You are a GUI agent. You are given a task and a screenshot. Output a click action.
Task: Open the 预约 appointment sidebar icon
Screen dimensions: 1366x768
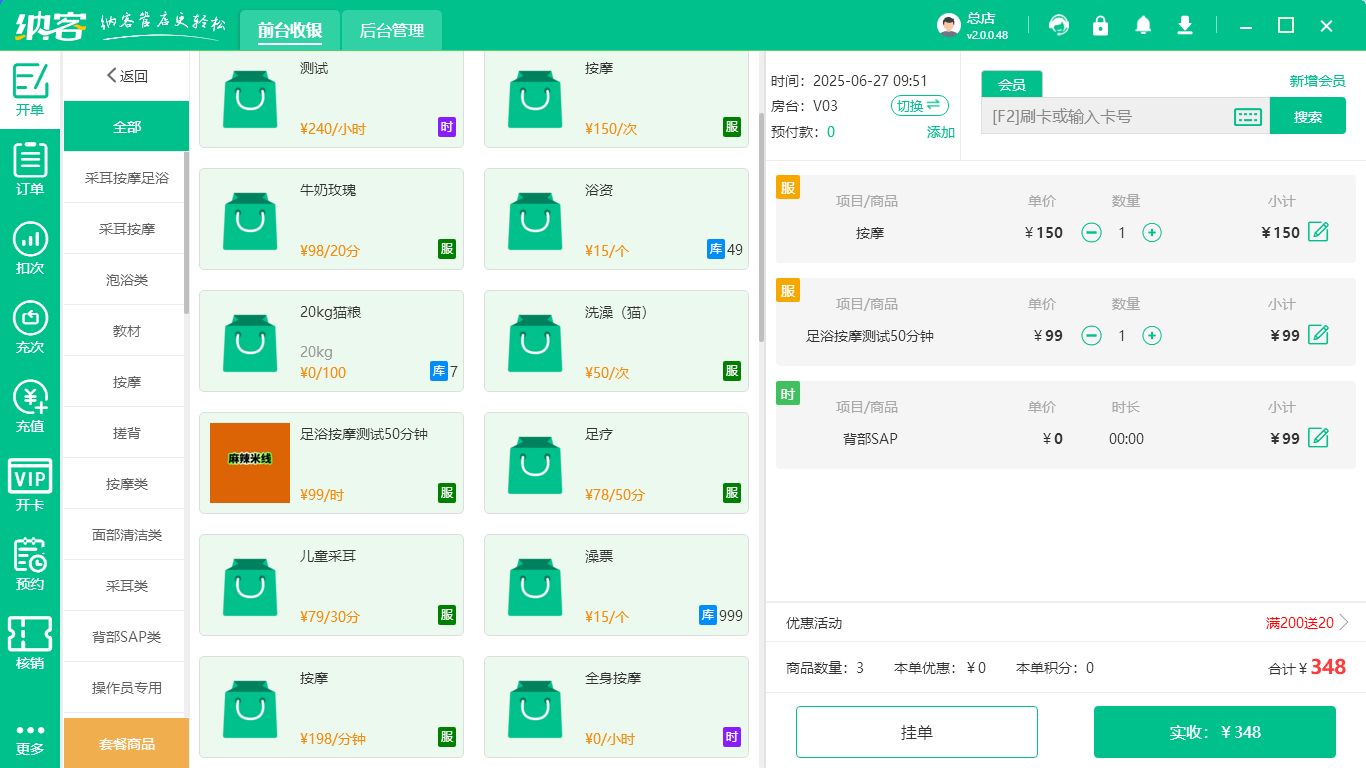point(30,564)
